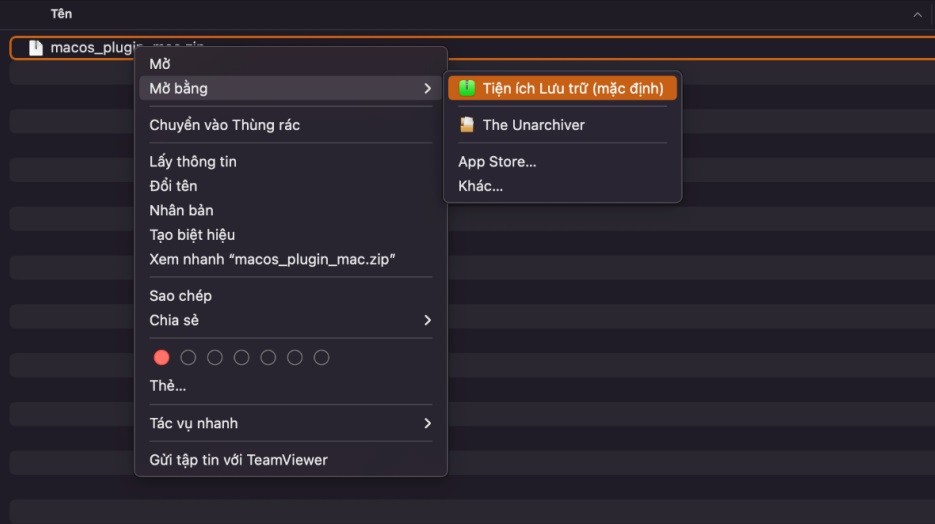Screen dimensions: 935x524
Task: Select Tiện ích Lưu trữ (mặc định)
Action: 562,88
